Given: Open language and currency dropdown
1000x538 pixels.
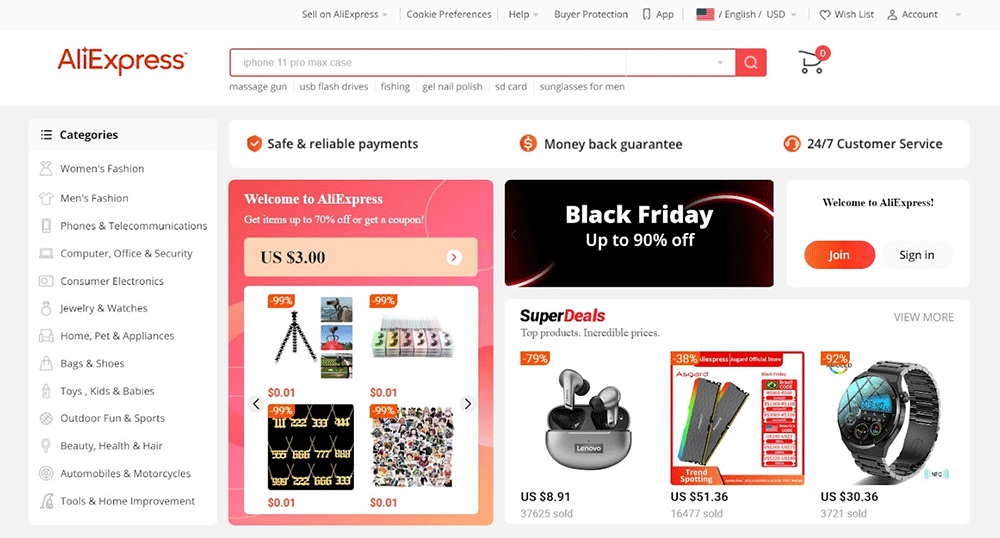Looking at the screenshot, I should point(746,14).
